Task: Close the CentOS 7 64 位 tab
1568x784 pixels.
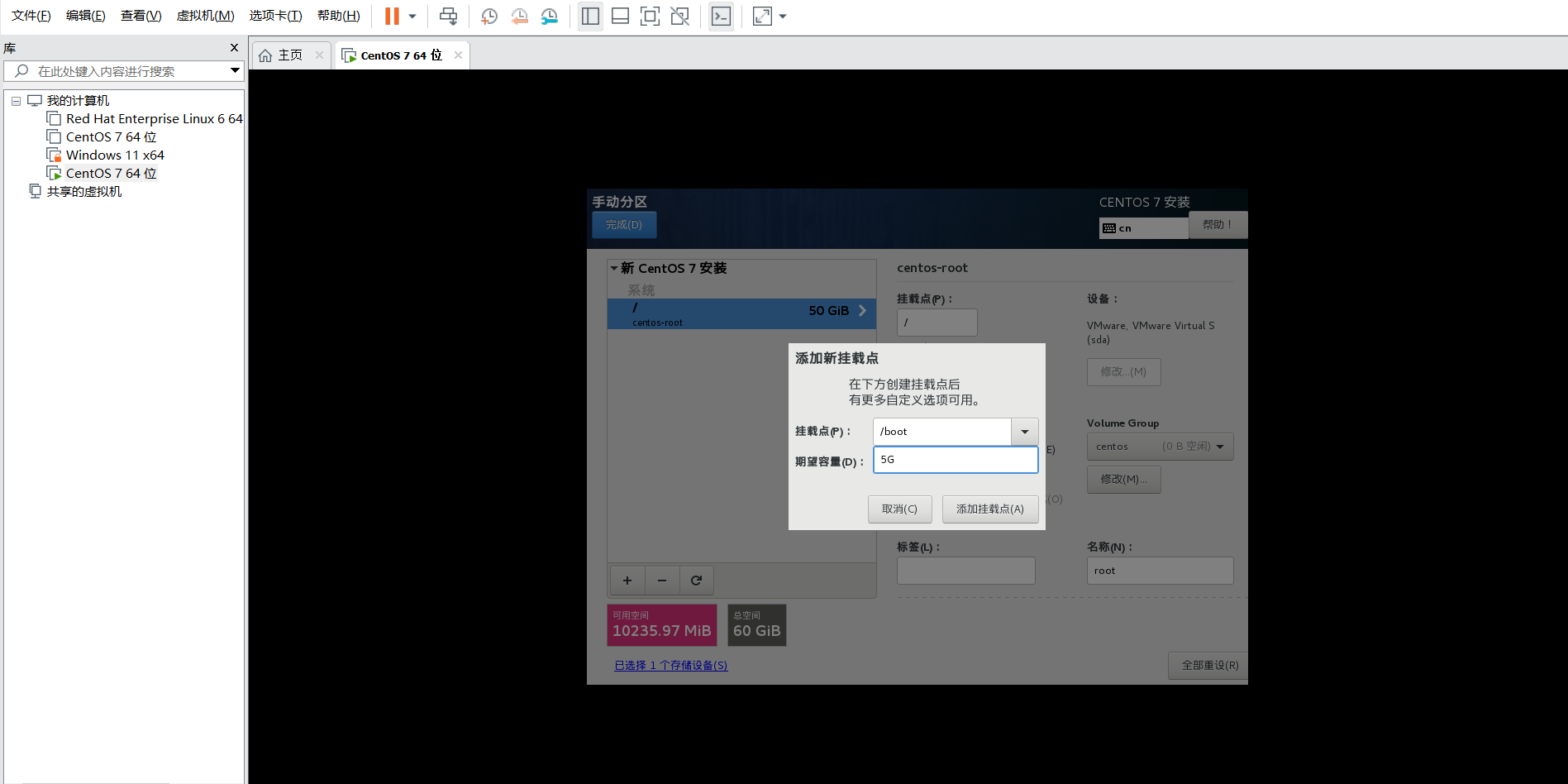Action: pyautogui.click(x=458, y=55)
